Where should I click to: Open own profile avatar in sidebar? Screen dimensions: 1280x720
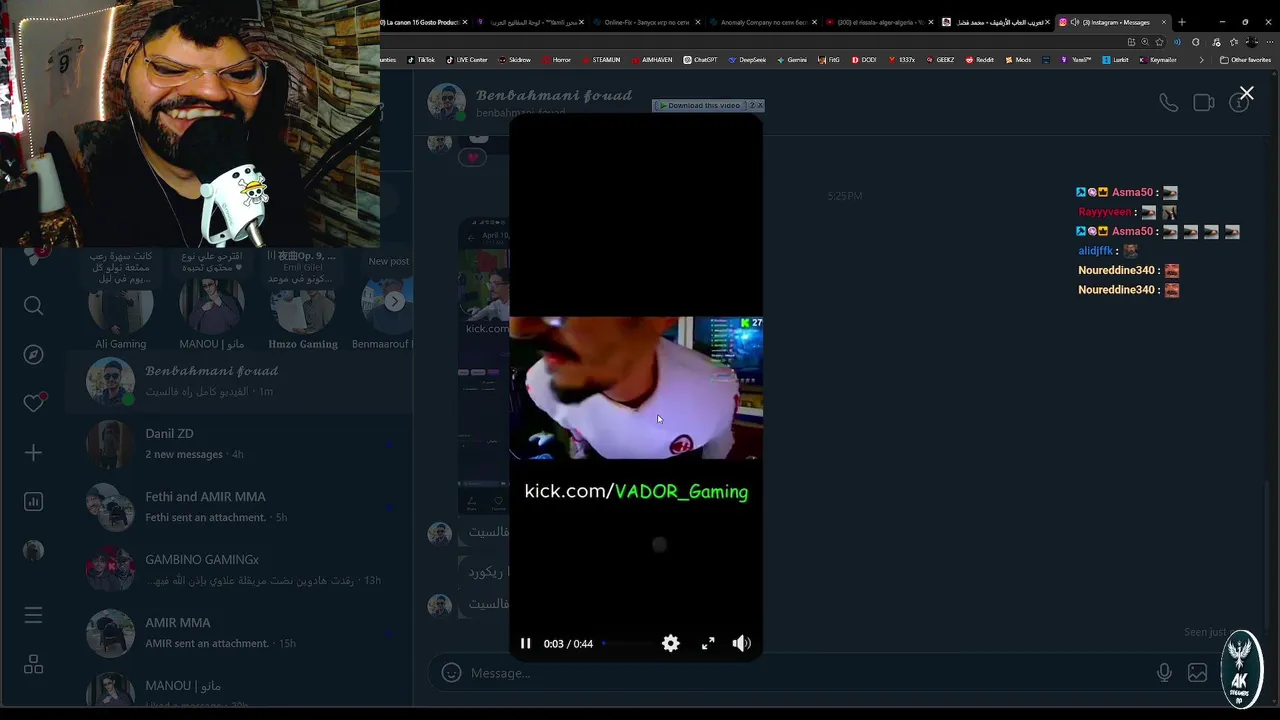[33, 551]
